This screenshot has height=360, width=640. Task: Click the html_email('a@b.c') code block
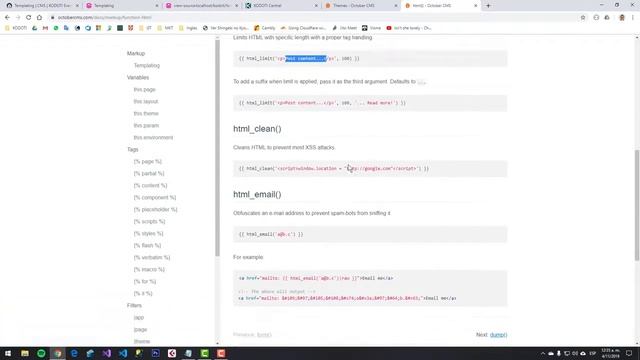(370, 234)
